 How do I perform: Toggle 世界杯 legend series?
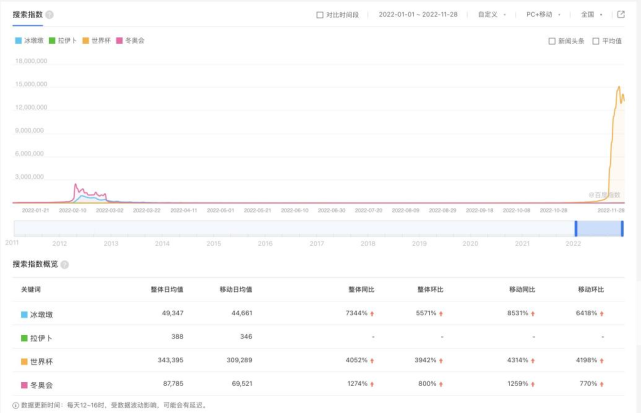96,40
